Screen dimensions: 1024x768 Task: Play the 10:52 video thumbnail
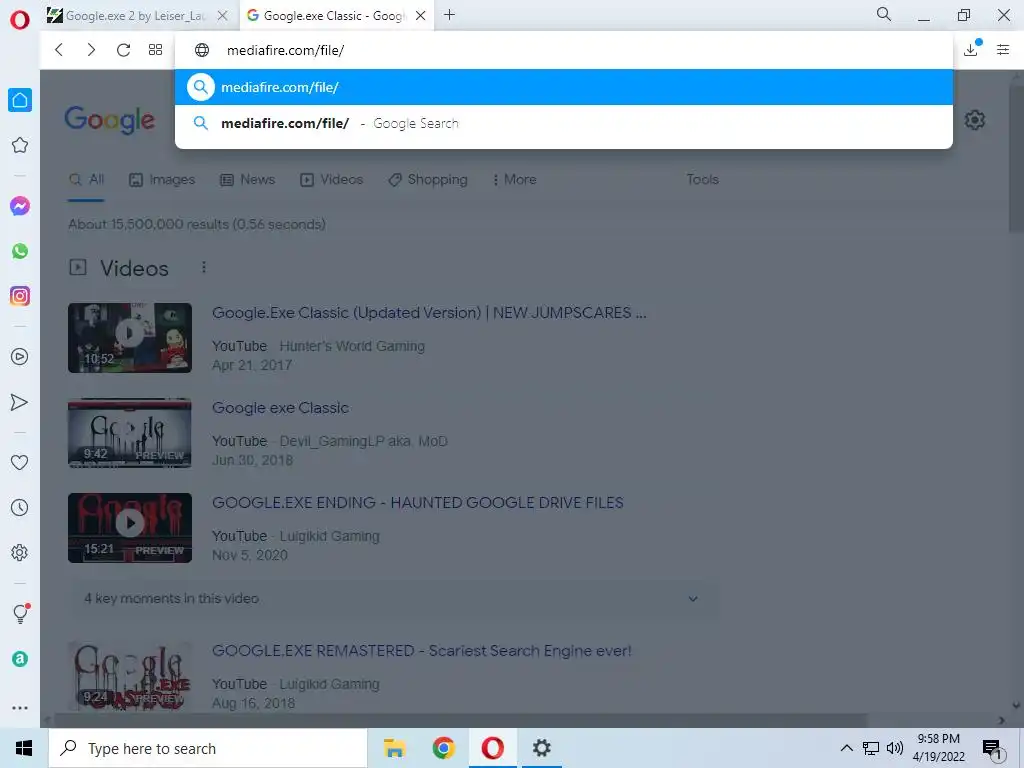tap(130, 338)
